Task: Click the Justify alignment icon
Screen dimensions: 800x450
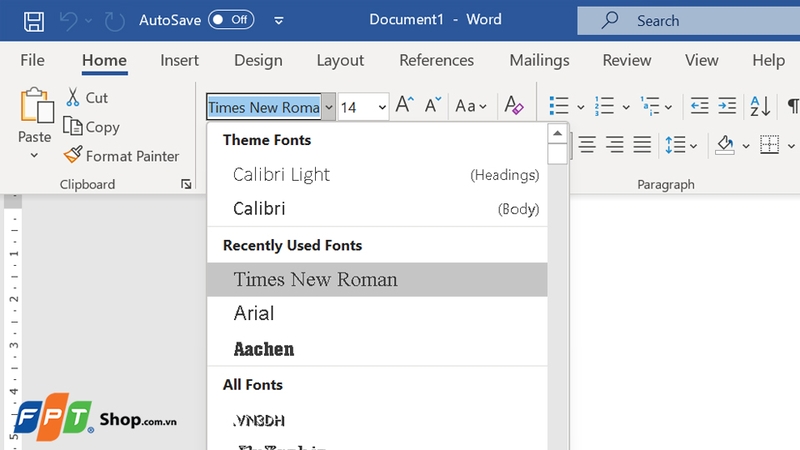Action: (x=642, y=145)
